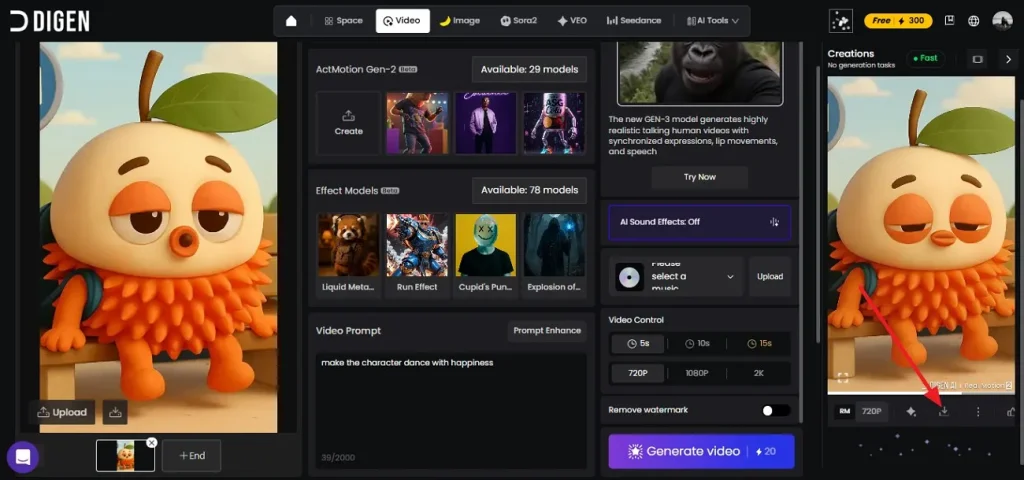
Task: Click Upload button on the source image
Action: point(62,412)
